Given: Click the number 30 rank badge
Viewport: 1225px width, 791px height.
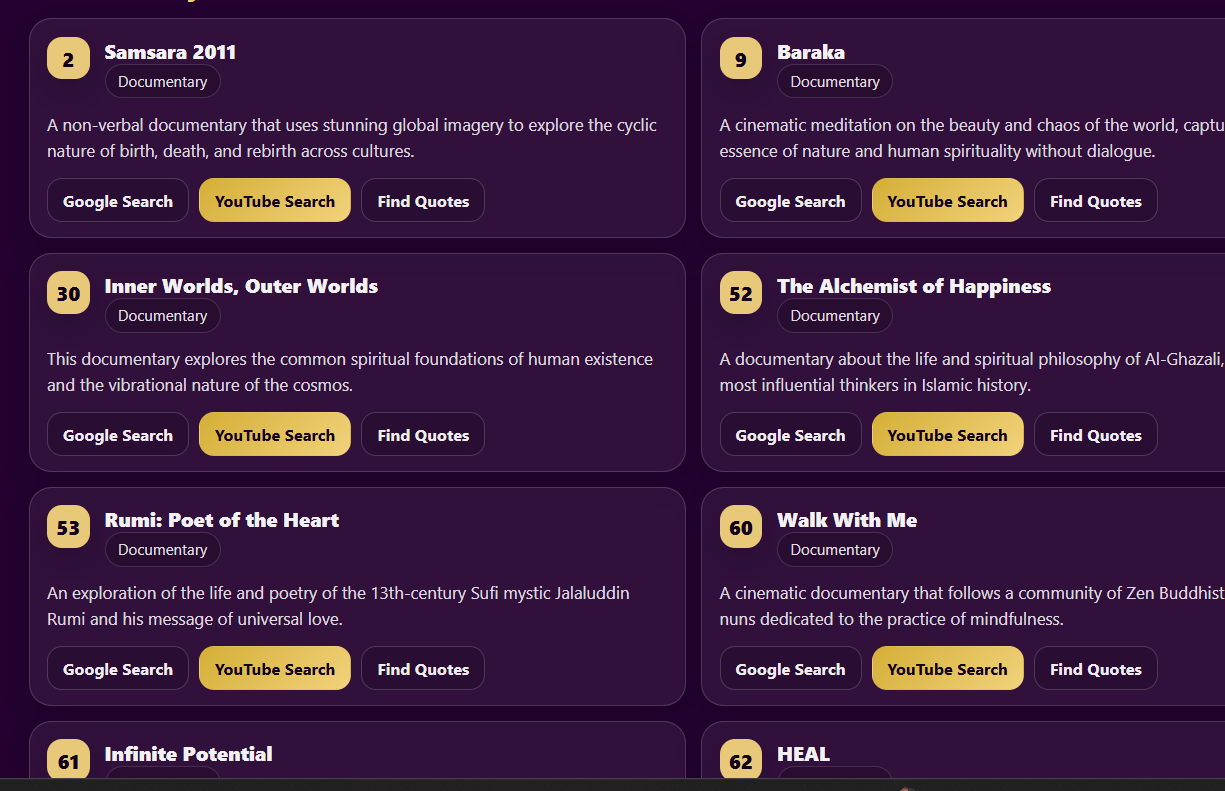Looking at the screenshot, I should [68, 293].
